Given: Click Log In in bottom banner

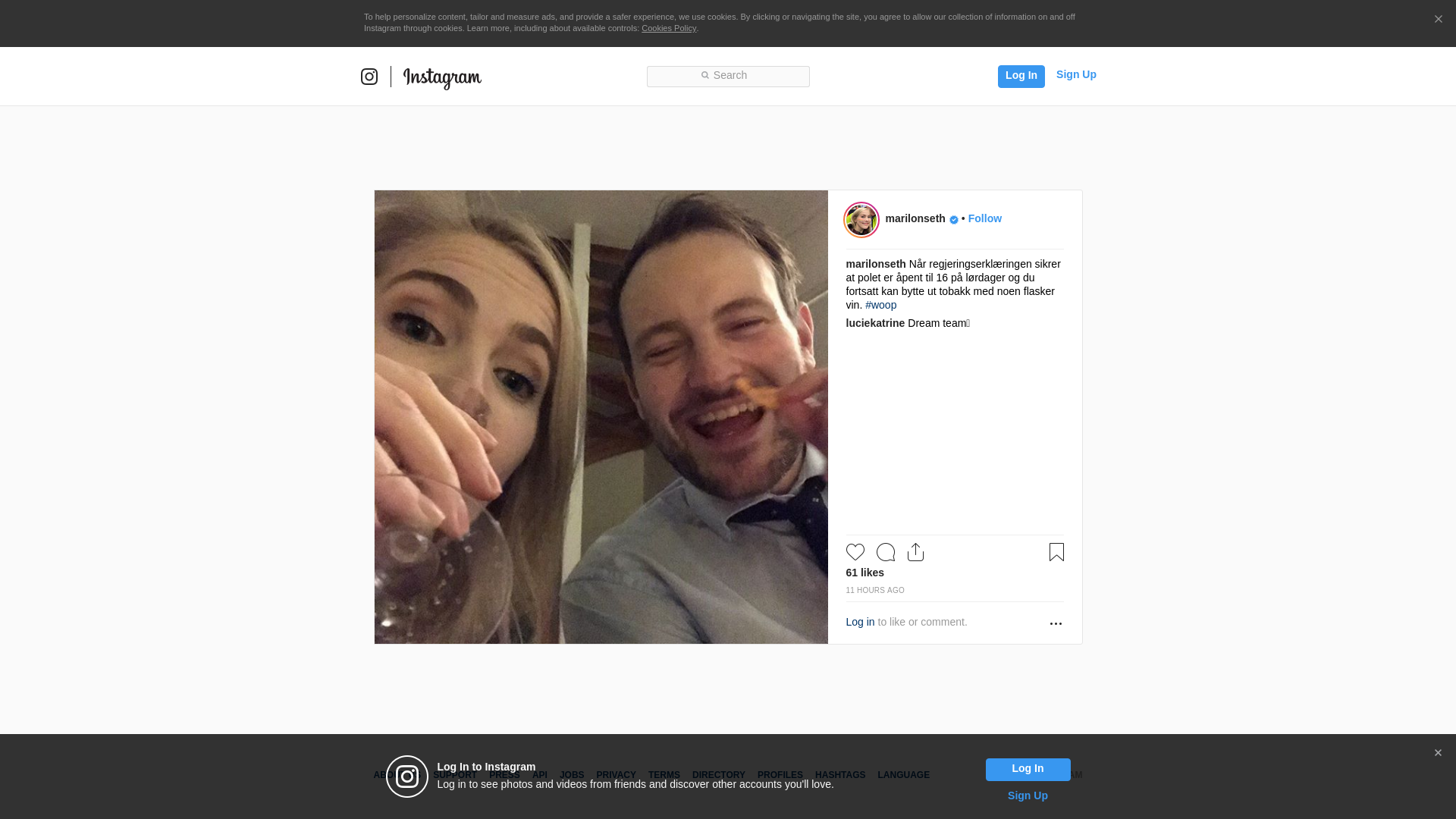Looking at the screenshot, I should 1028,769.
